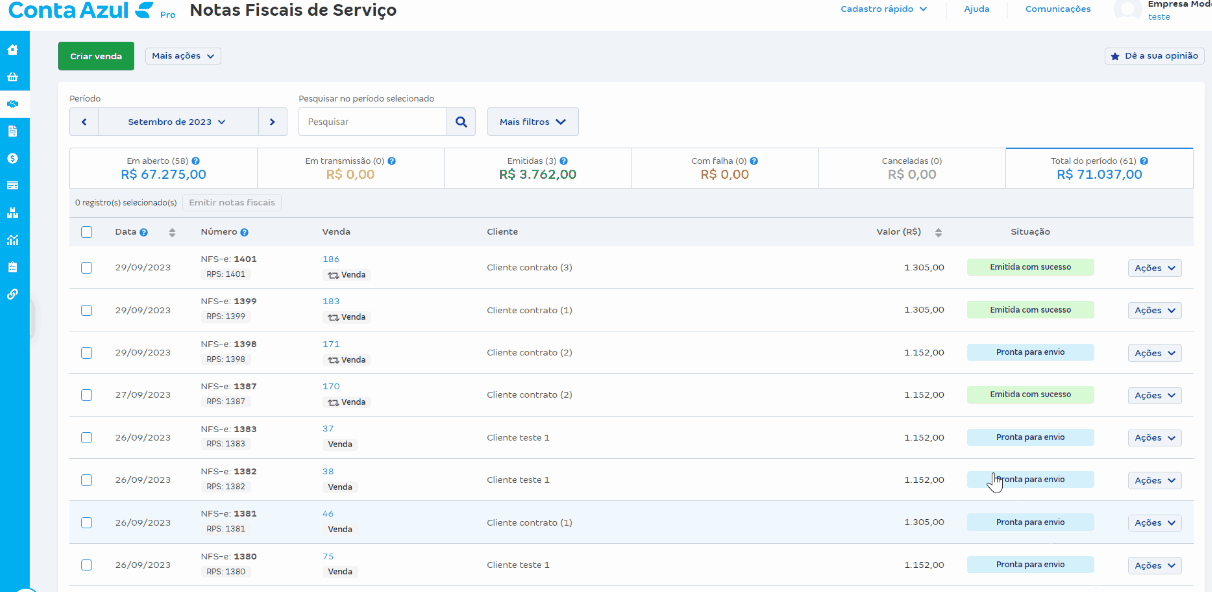Check the row for NFS-e 1398

coord(86,353)
